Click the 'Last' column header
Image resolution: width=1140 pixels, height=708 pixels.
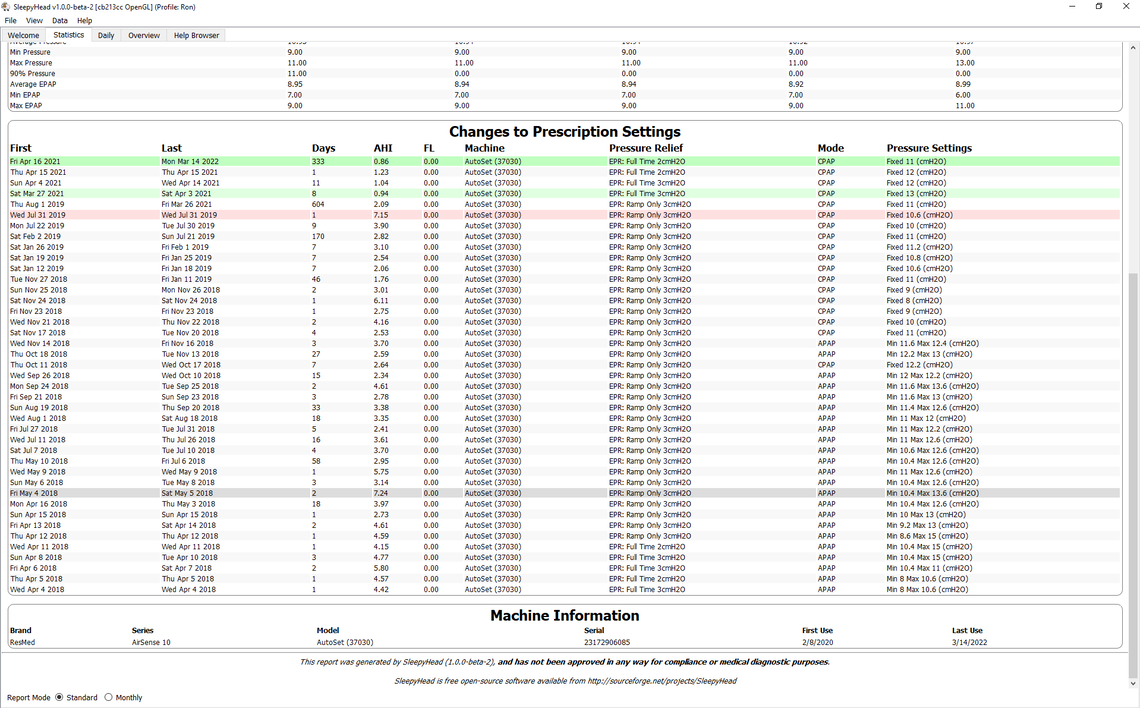coord(172,148)
